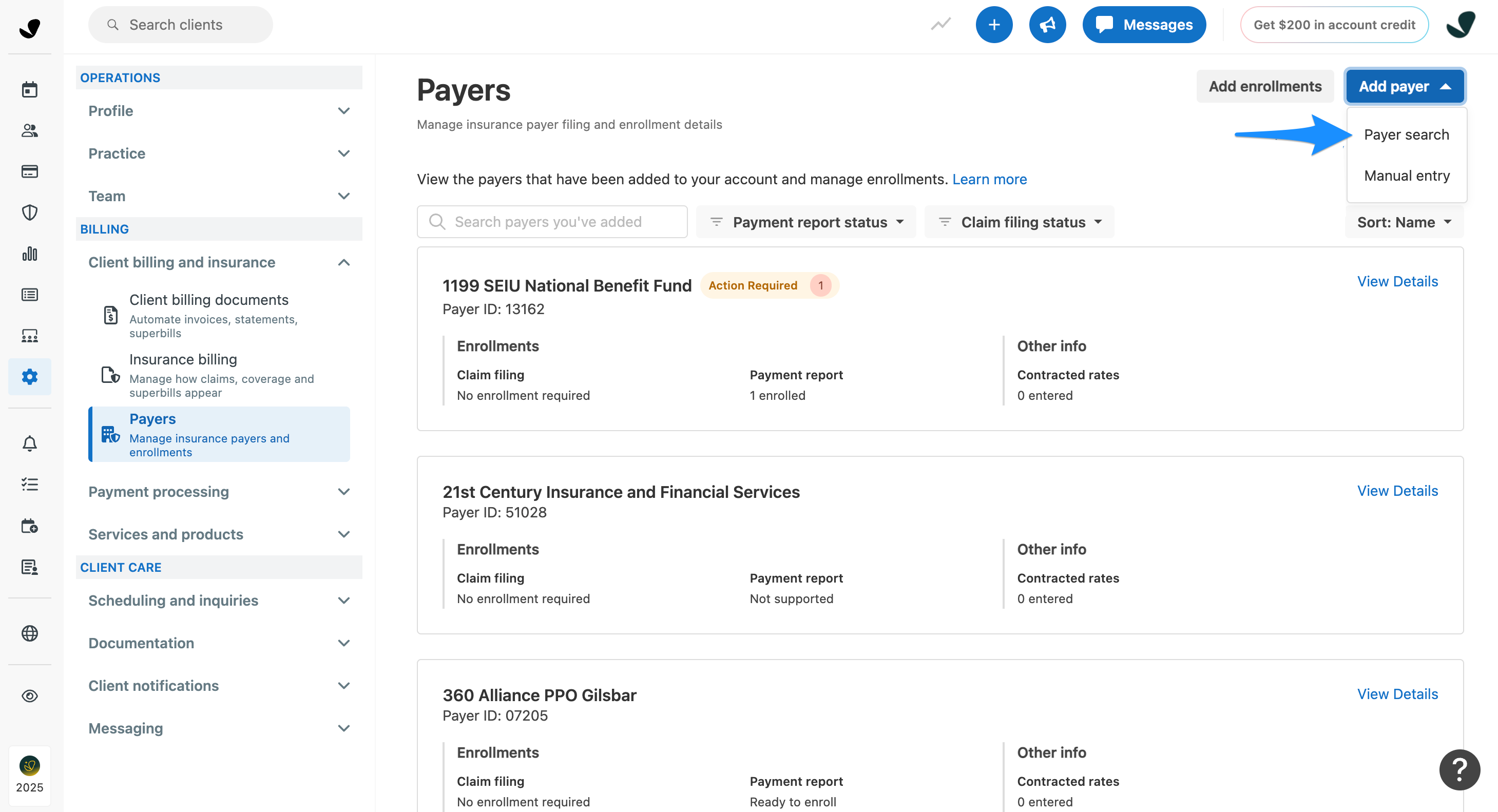Open the settings gear icon
The height and width of the screenshot is (812, 1498).
point(30,377)
